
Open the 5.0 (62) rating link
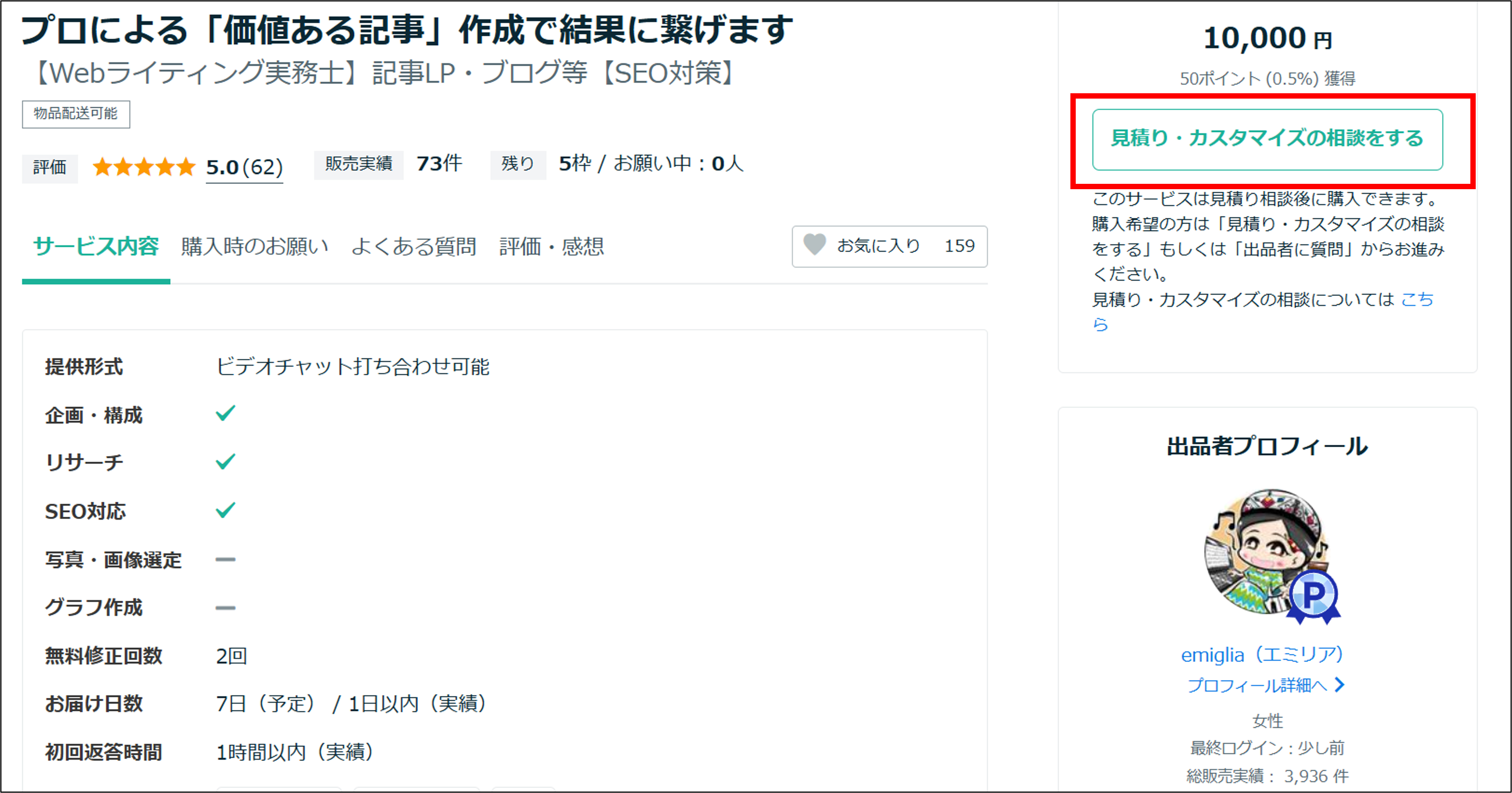[x=244, y=168]
